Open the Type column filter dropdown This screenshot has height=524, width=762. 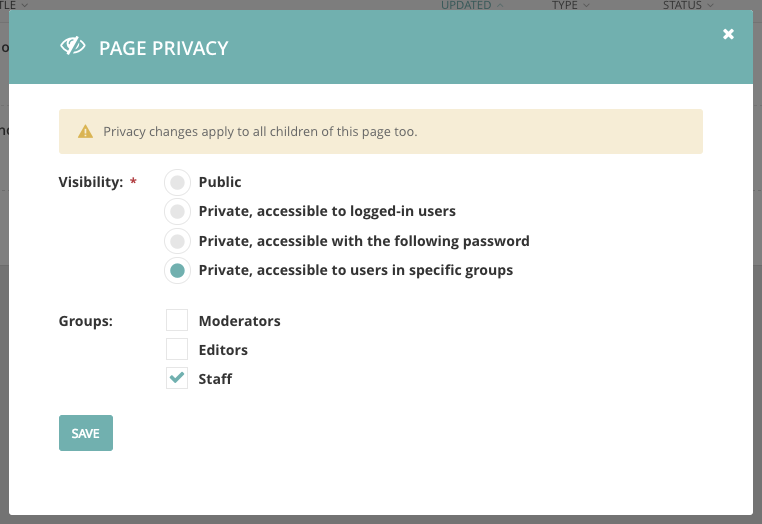coord(571,5)
